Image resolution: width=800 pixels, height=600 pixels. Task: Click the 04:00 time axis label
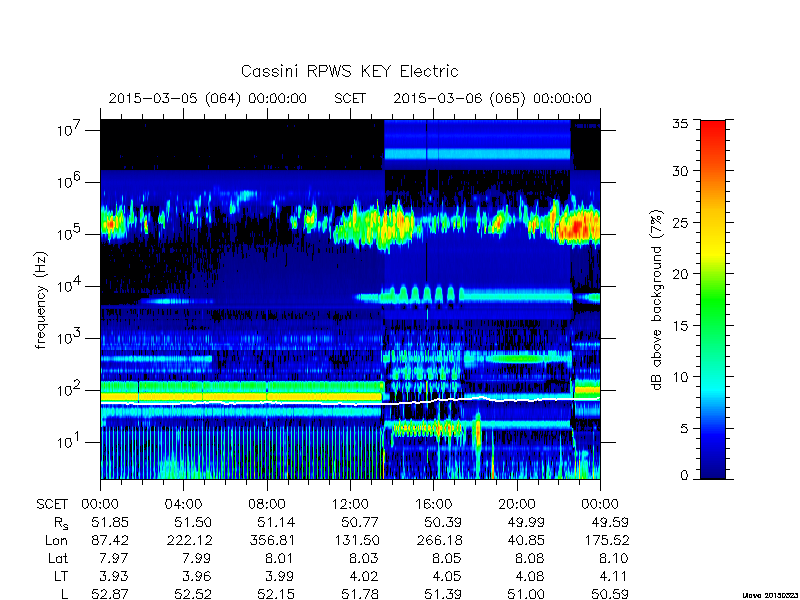tap(183, 504)
